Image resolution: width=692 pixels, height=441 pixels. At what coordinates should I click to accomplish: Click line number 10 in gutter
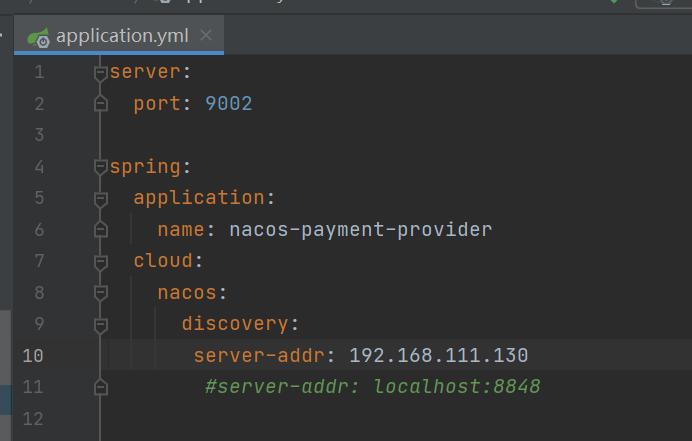pos(33,356)
